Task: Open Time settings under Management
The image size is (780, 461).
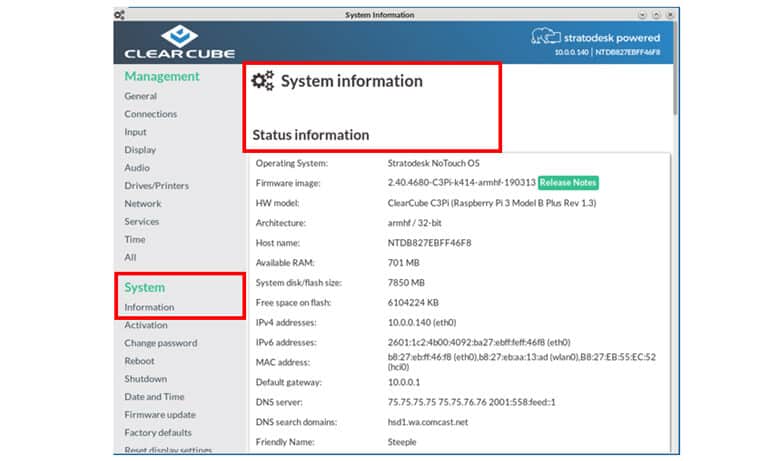Action: tap(135, 239)
